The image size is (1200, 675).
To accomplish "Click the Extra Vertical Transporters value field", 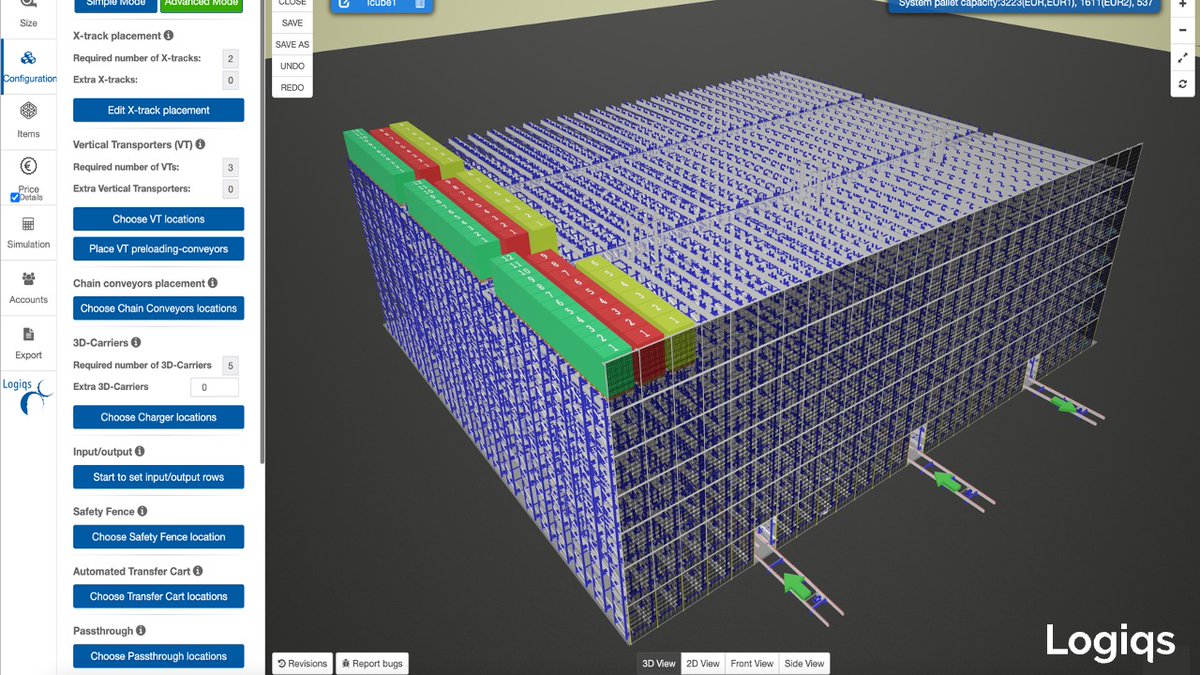I will pos(231,189).
